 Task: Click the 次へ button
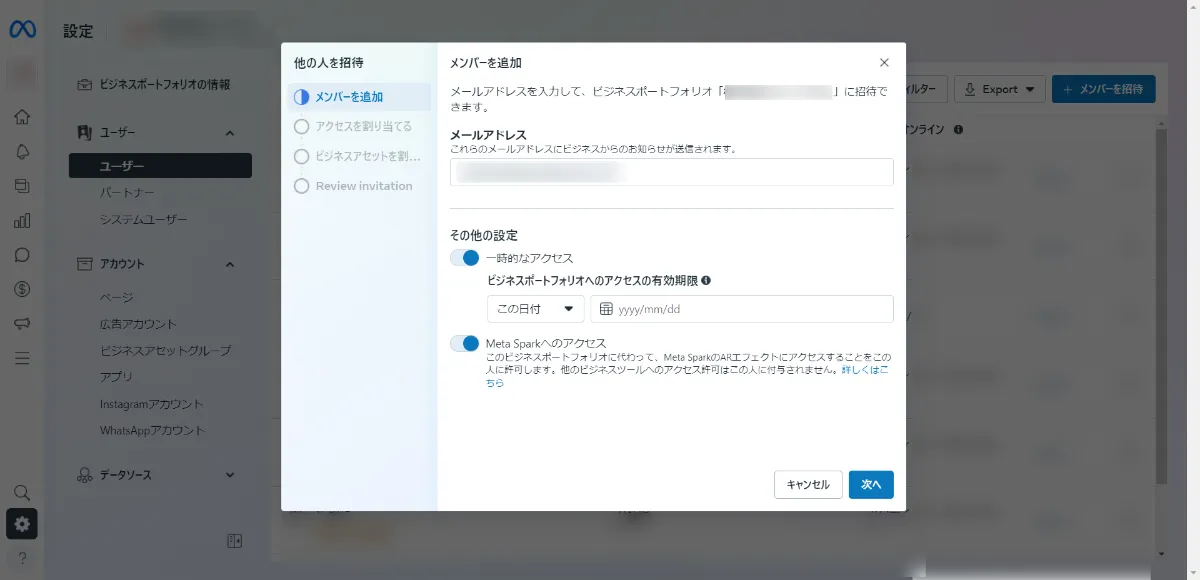click(870, 484)
